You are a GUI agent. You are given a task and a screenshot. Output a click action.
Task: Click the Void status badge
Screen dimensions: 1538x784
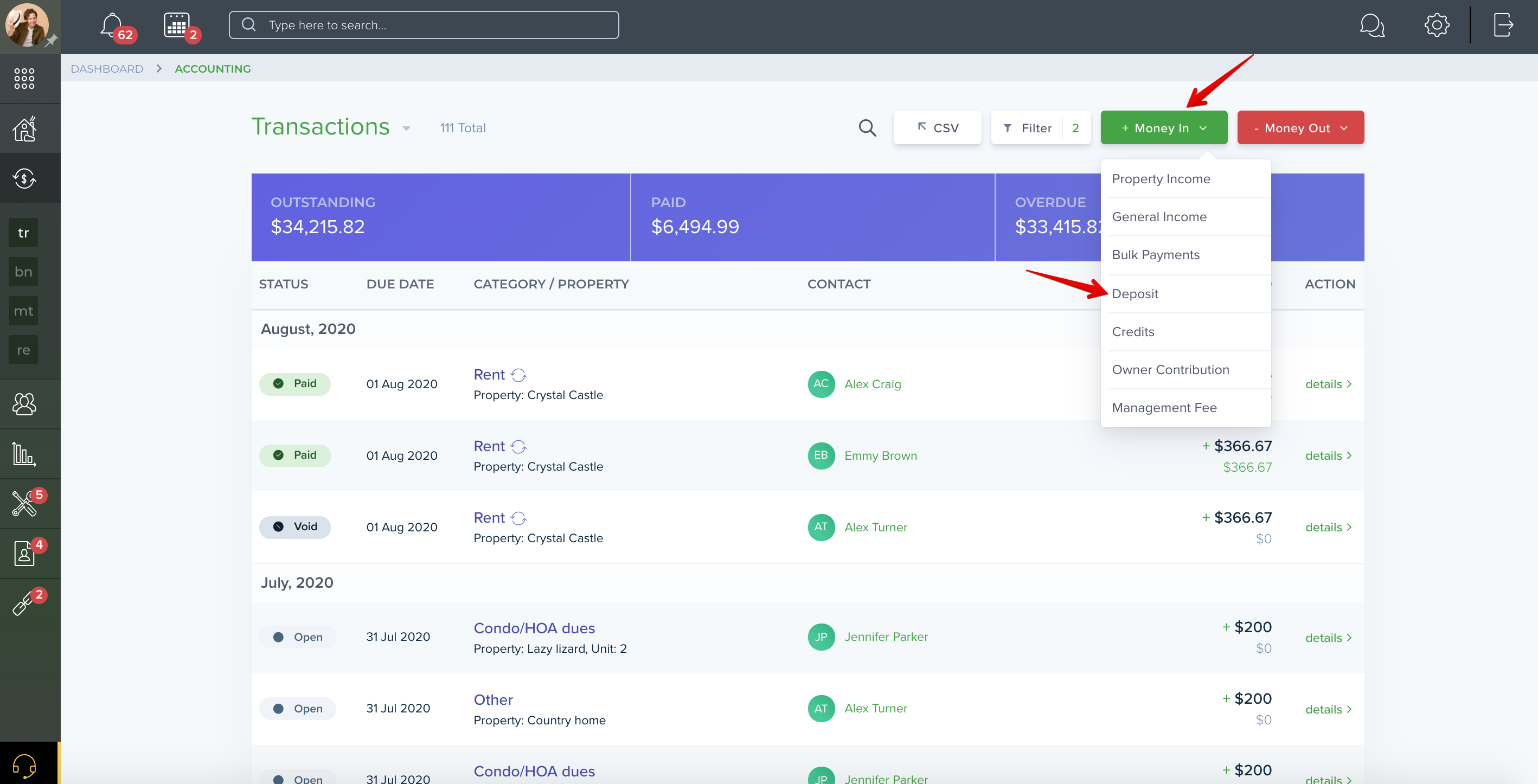(x=295, y=527)
